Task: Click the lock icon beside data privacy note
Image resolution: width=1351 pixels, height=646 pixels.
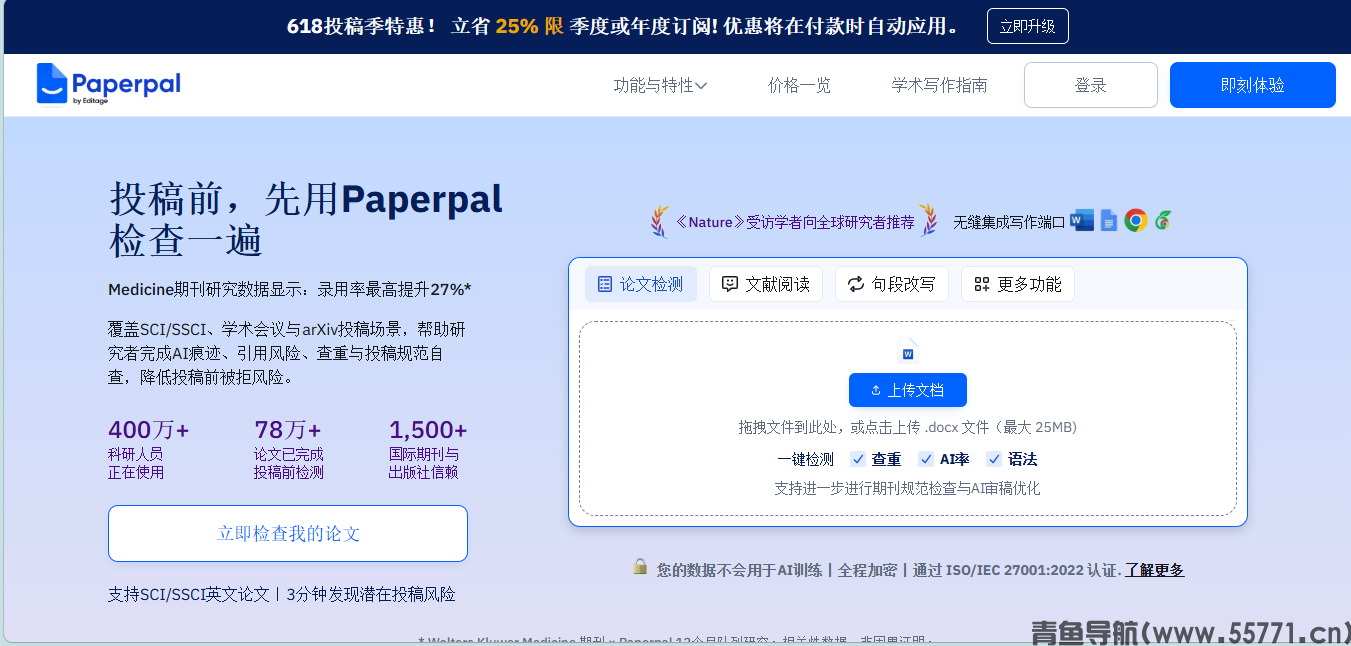Action: pos(640,567)
